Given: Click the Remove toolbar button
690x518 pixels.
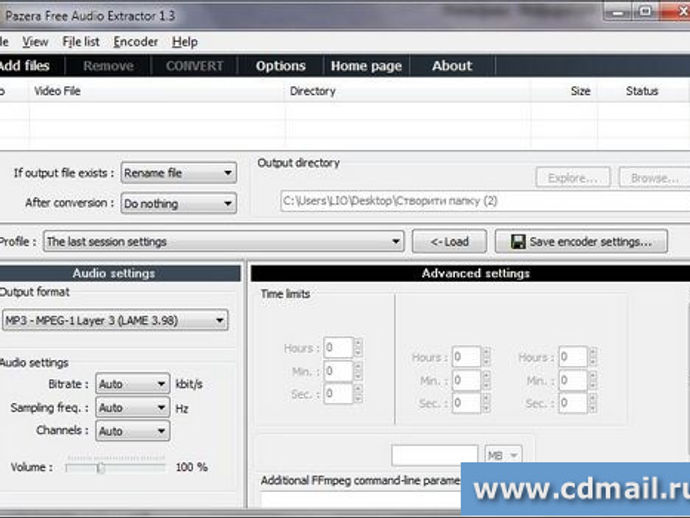Looking at the screenshot, I should pos(108,66).
